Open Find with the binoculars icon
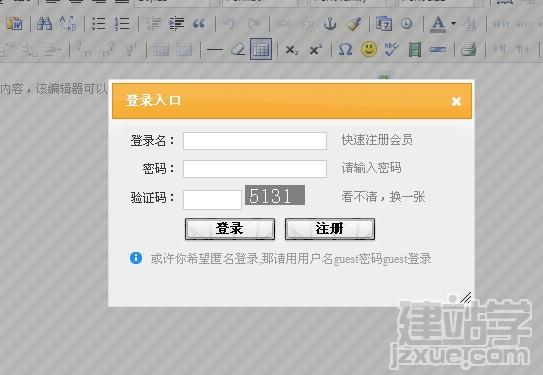 pos(44,24)
